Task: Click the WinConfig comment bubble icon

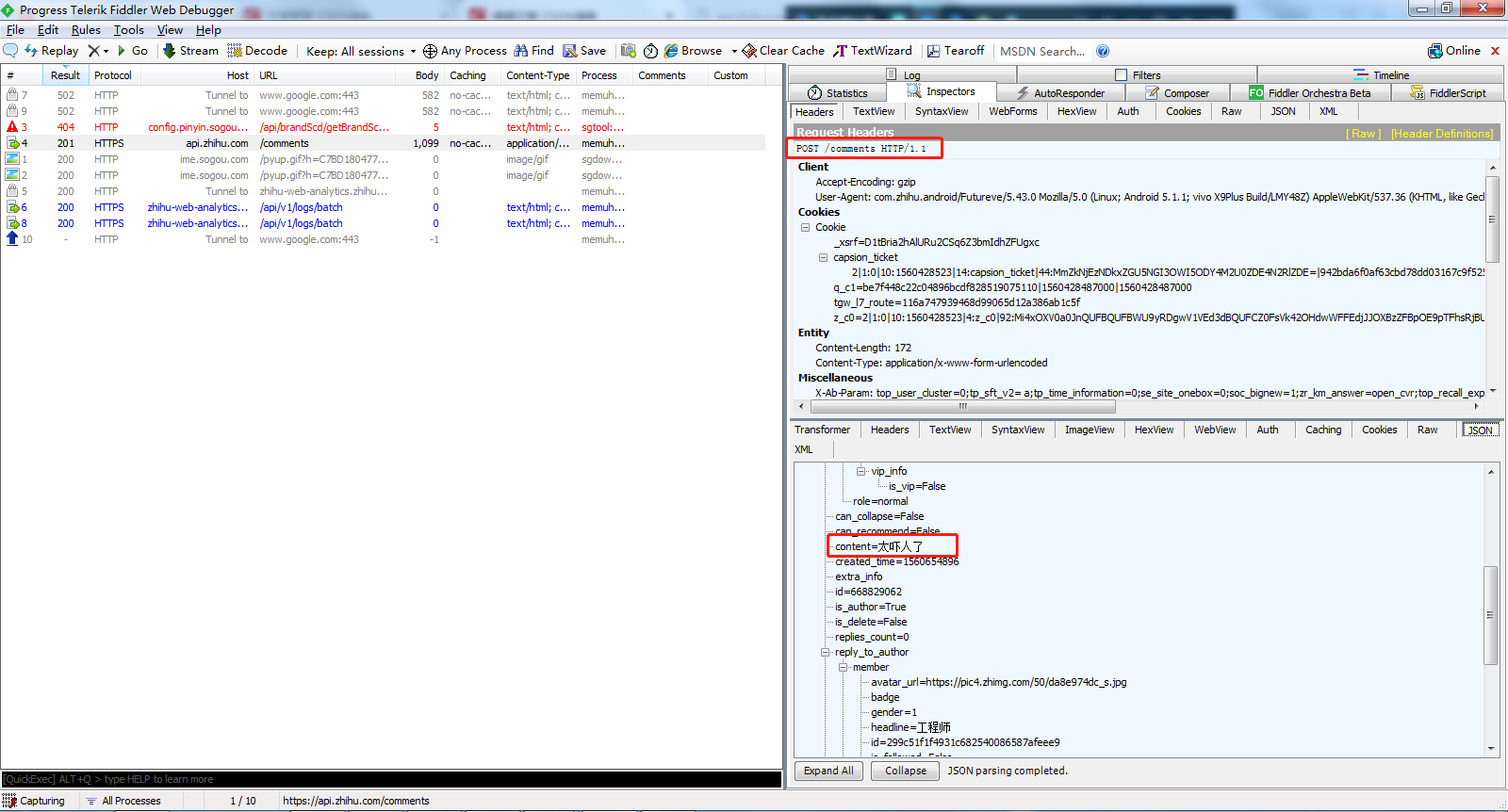Action: (10, 51)
